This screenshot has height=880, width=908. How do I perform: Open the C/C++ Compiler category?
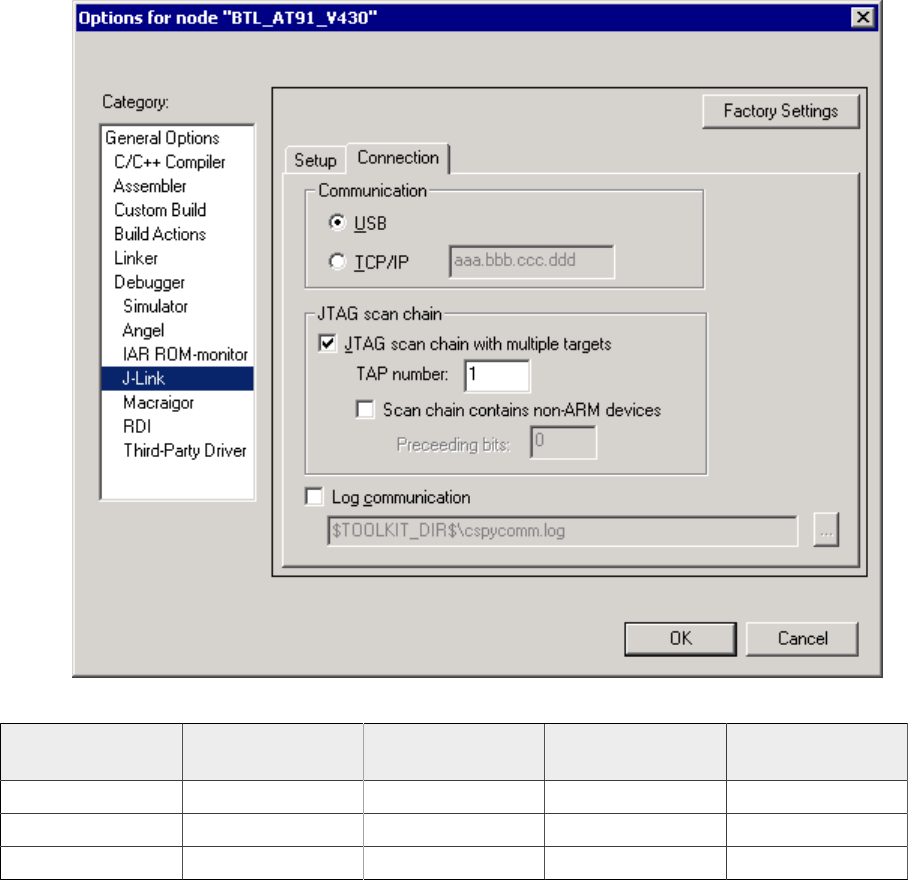pos(169,162)
